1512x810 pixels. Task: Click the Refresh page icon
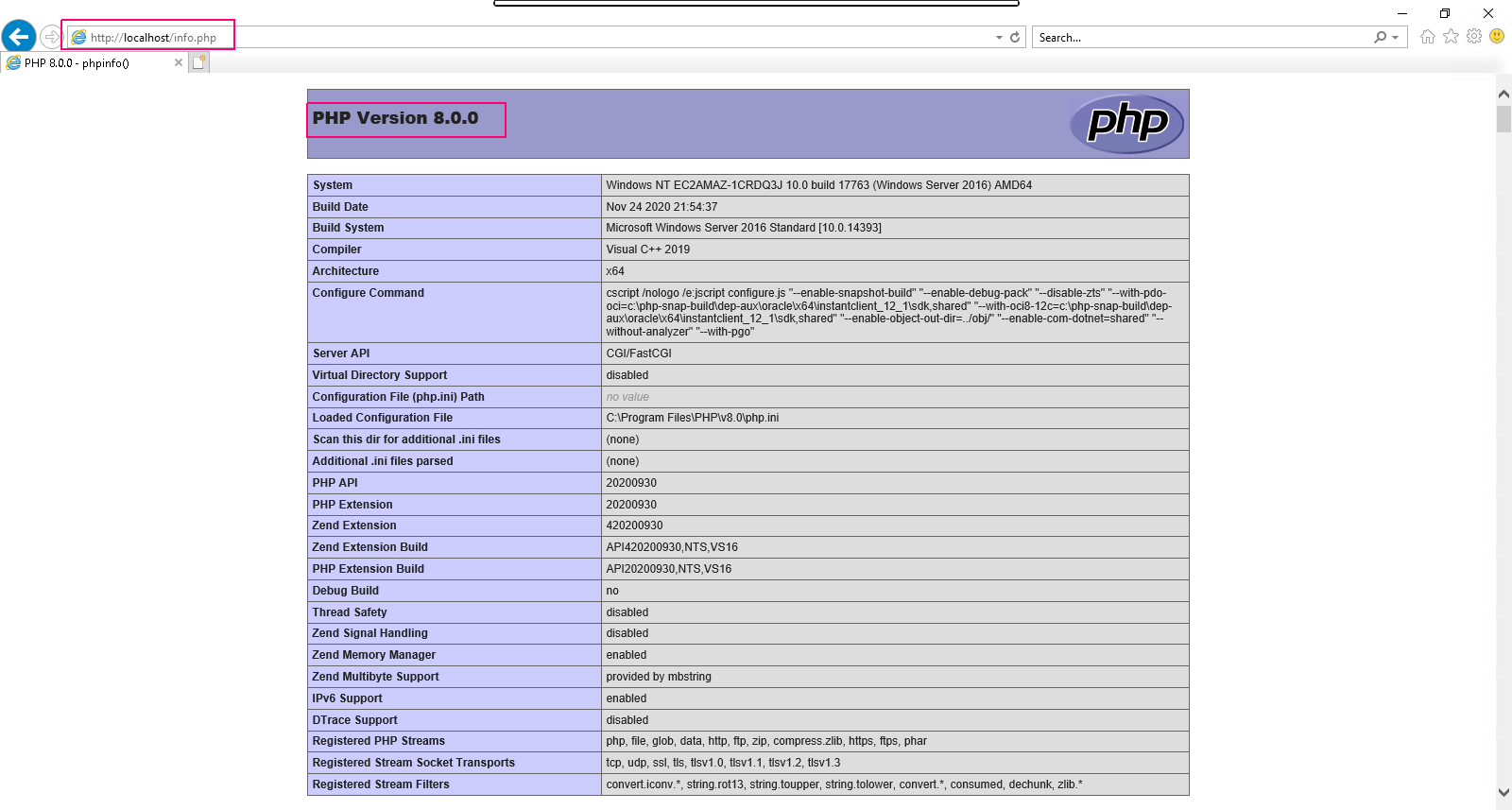[1015, 38]
